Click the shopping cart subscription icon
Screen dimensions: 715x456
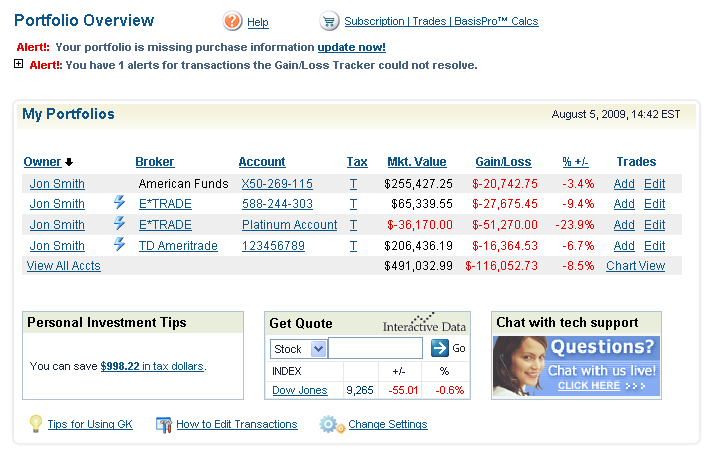[x=329, y=21]
